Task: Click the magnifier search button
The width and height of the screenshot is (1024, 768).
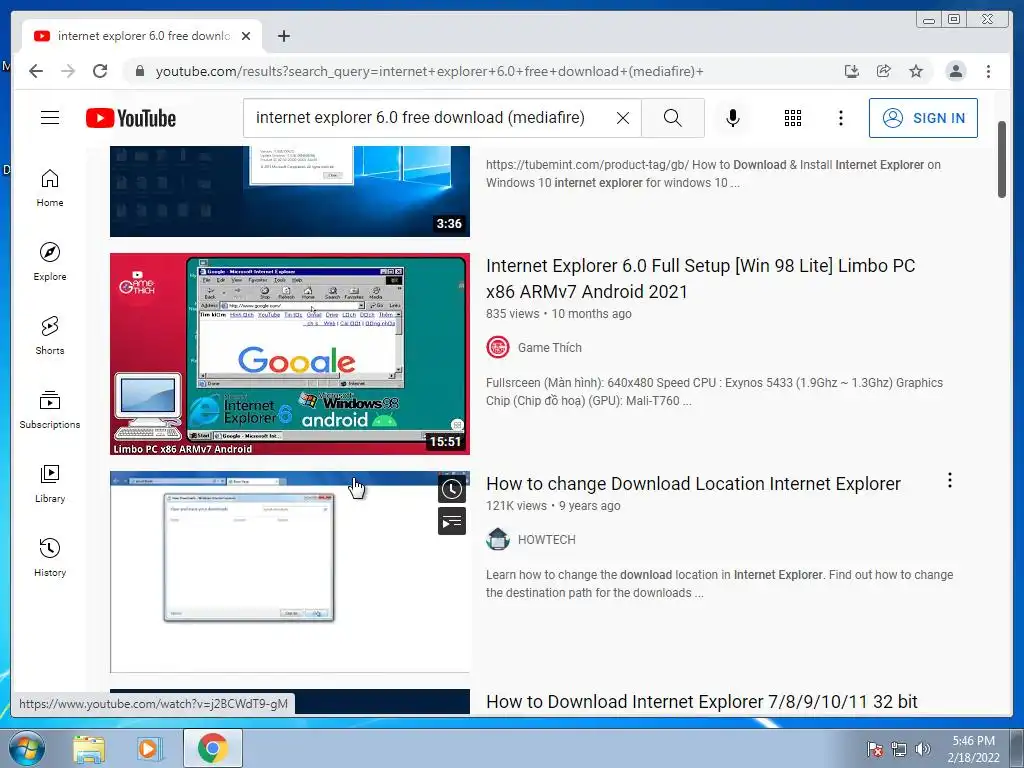Action: (673, 118)
